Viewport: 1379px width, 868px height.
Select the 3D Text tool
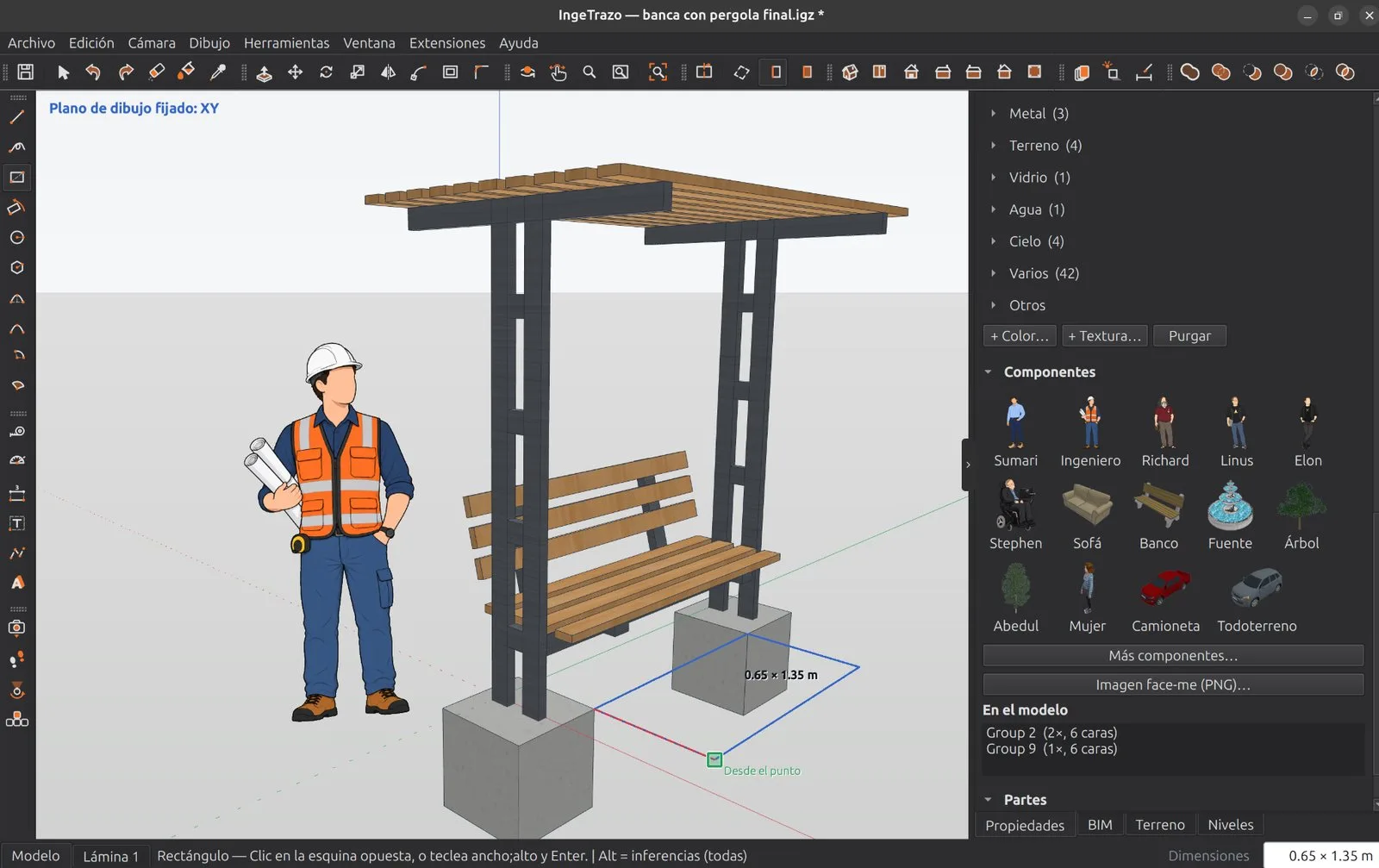tap(17, 583)
